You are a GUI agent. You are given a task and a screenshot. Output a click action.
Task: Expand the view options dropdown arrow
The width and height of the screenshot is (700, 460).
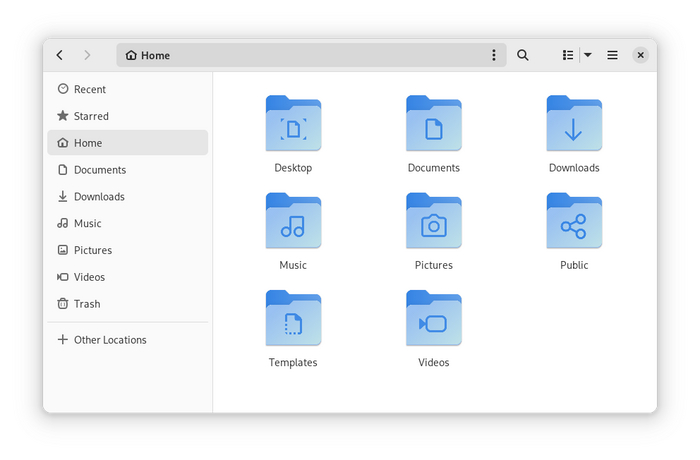(588, 55)
